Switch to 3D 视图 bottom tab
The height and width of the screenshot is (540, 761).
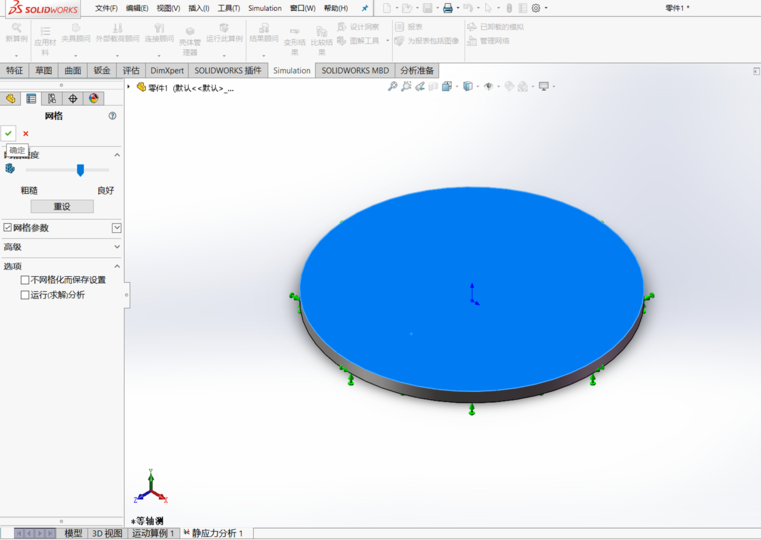tap(107, 533)
